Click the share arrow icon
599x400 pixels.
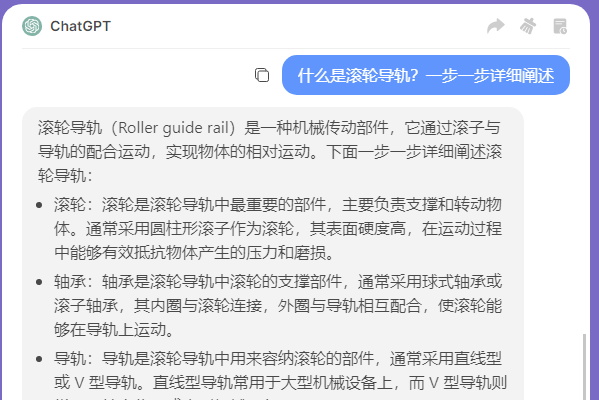pos(495,26)
